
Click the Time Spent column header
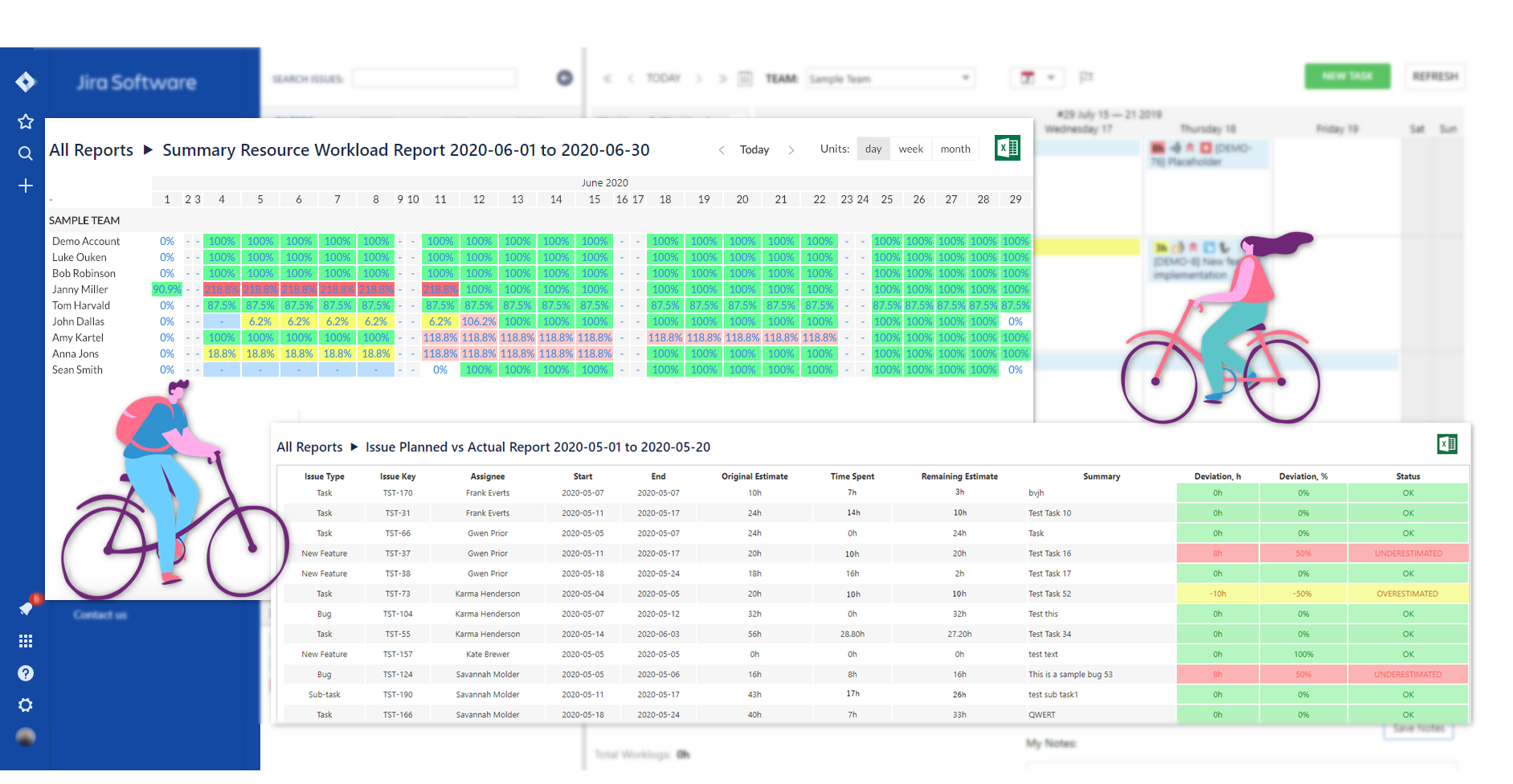coord(853,476)
